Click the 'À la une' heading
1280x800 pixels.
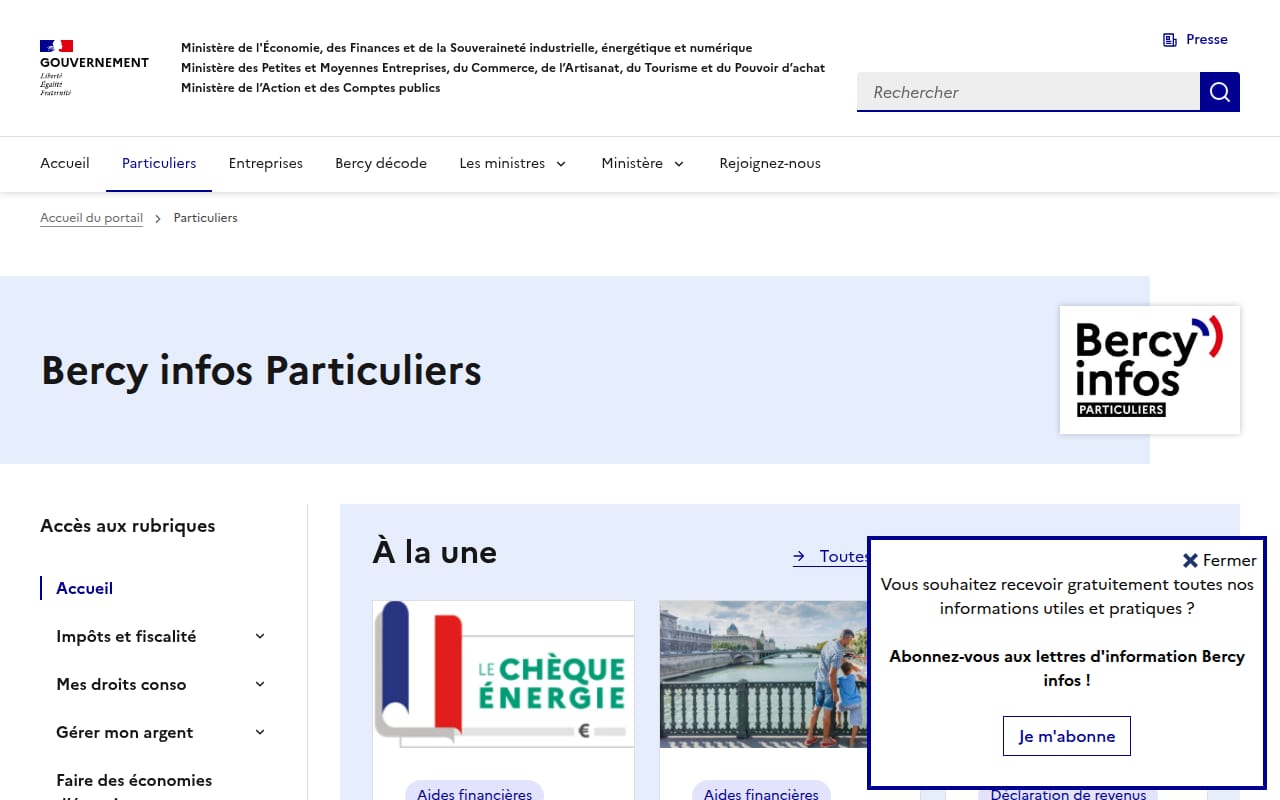click(x=435, y=552)
